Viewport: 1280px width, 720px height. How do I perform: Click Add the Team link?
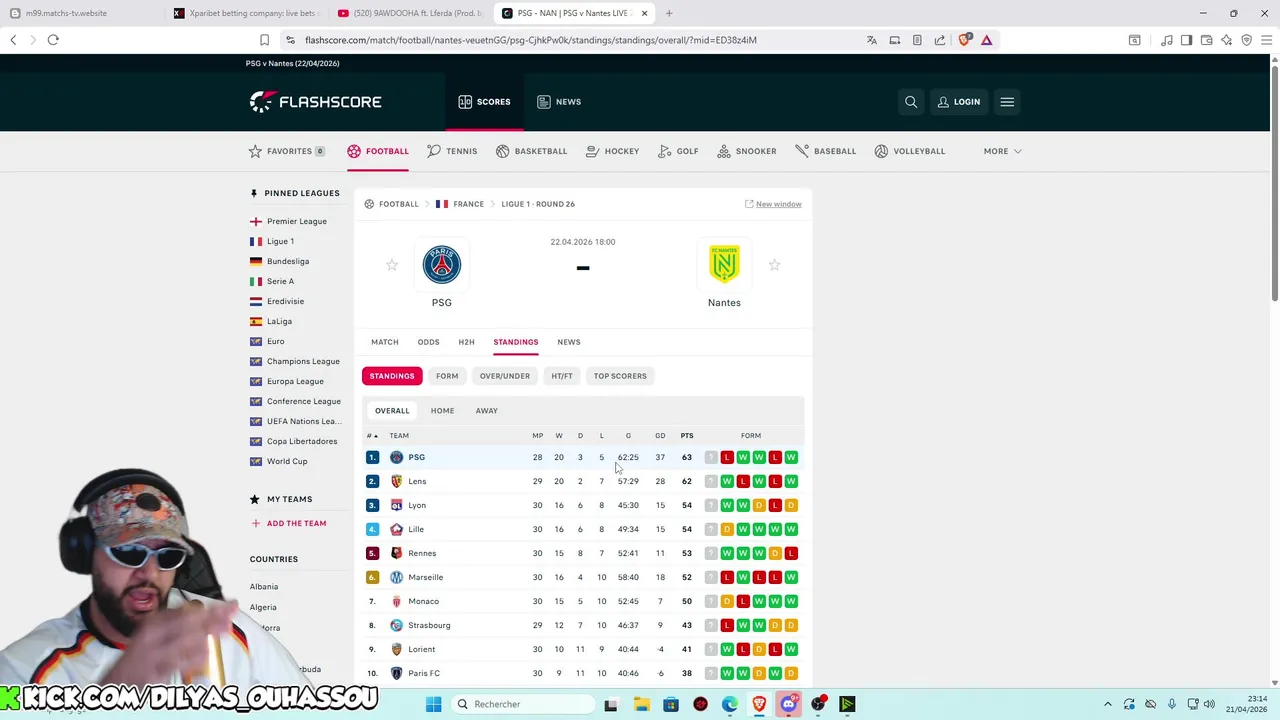[x=288, y=523]
